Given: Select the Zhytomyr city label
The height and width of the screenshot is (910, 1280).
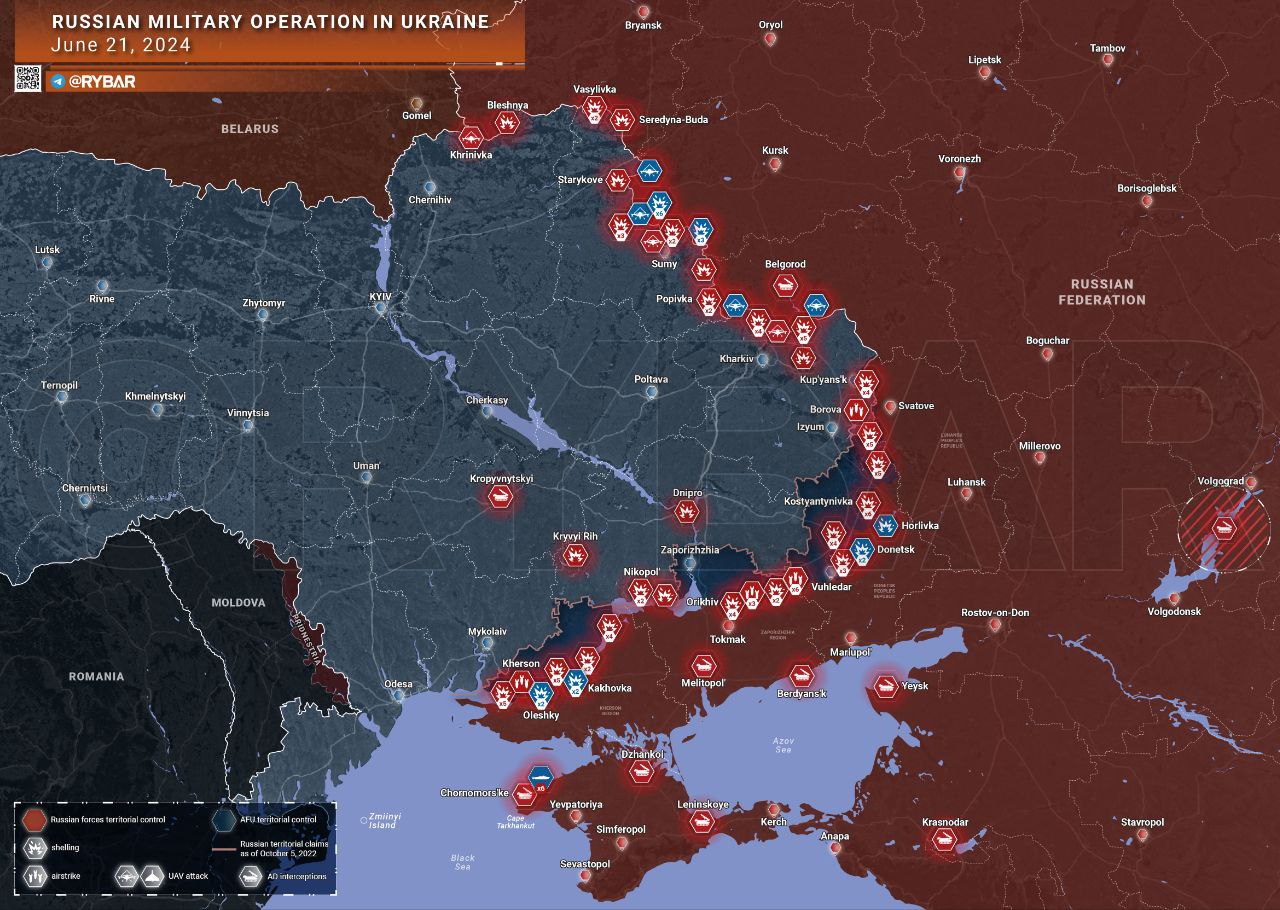Looking at the screenshot, I should (264, 302).
